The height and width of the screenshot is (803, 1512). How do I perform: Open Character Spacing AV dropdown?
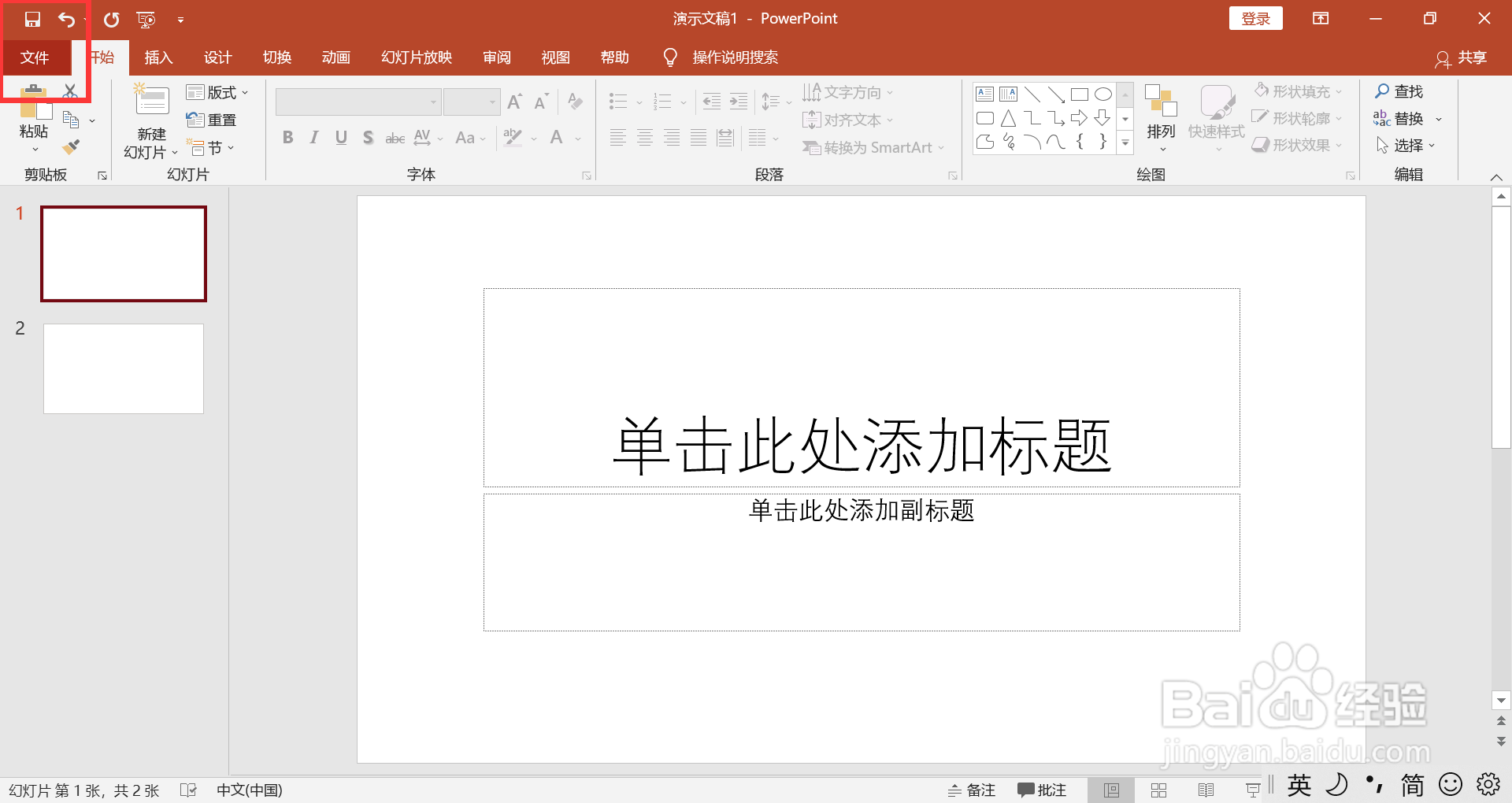(428, 138)
